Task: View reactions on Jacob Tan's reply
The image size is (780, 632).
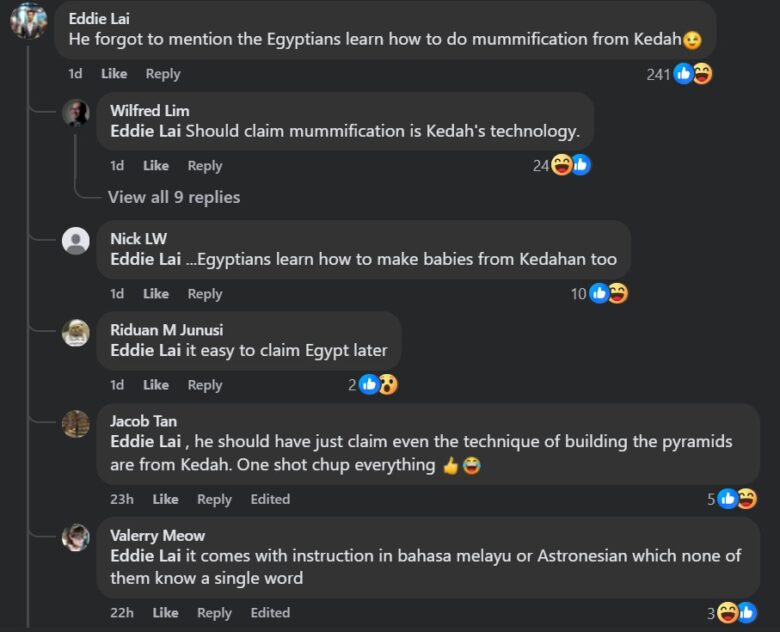Action: [x=736, y=499]
